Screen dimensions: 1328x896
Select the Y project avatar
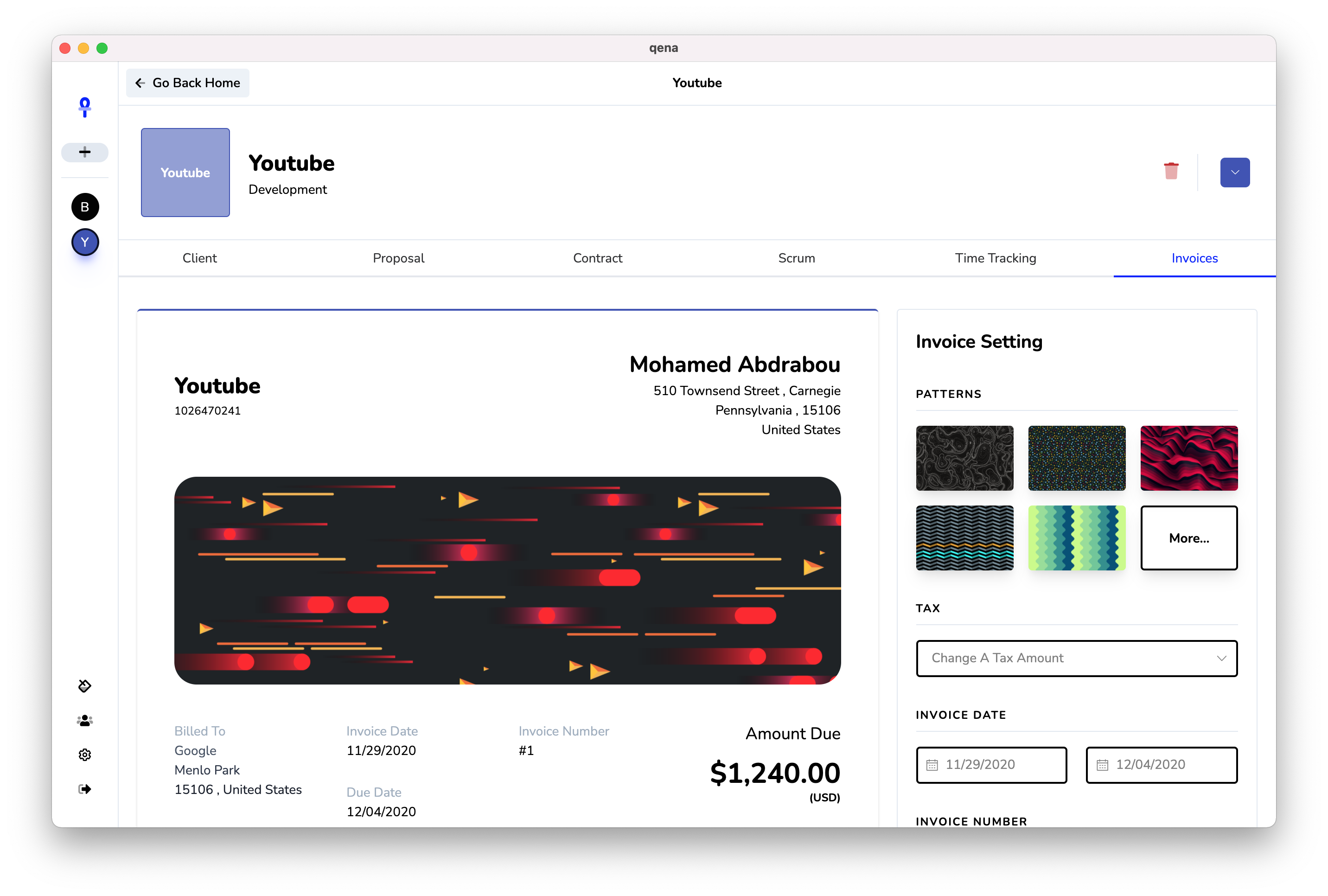coord(84,242)
